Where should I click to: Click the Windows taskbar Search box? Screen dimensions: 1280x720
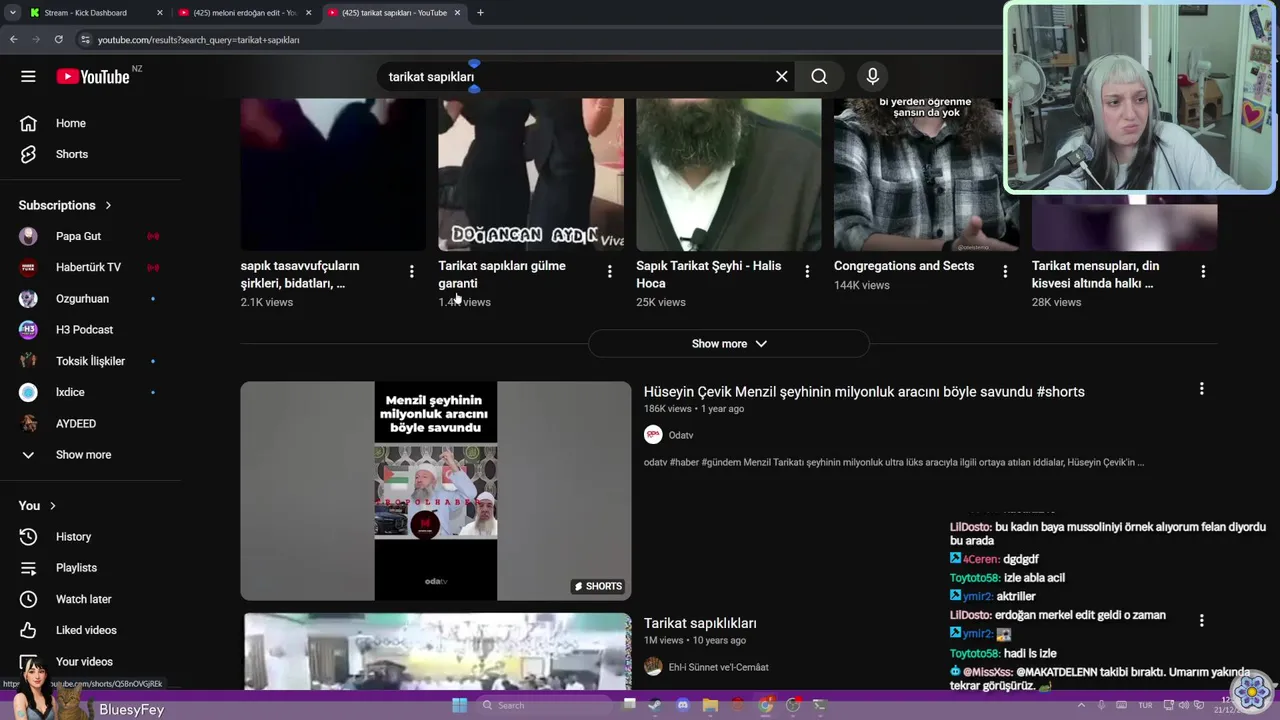click(546, 705)
